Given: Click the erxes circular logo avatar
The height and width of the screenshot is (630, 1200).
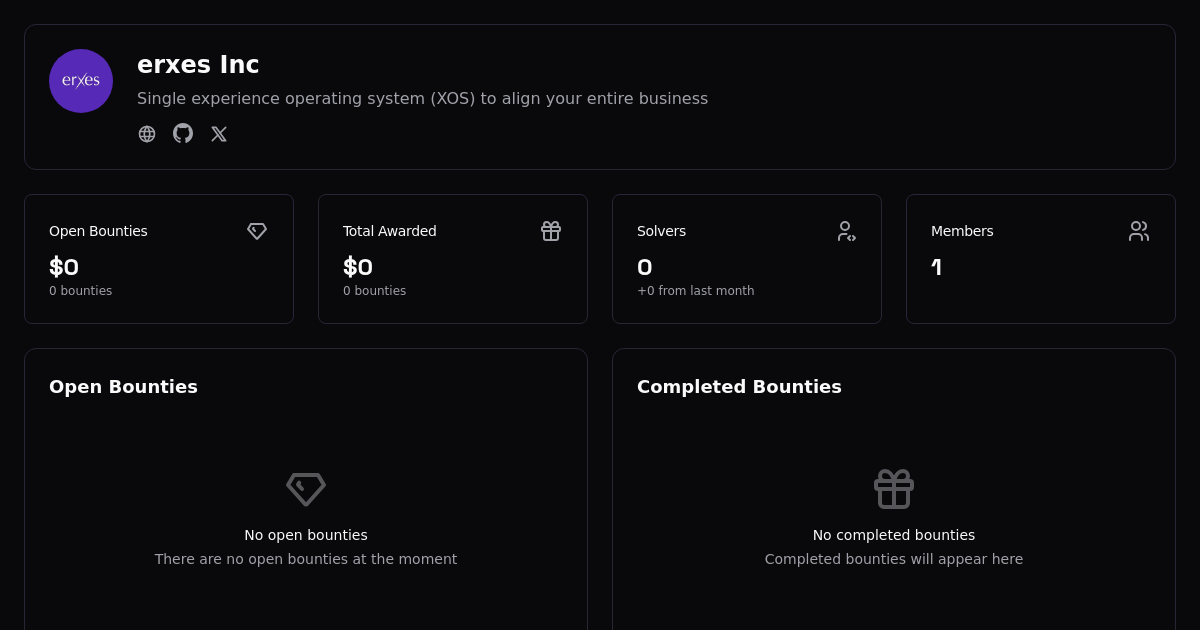Looking at the screenshot, I should pyautogui.click(x=81, y=81).
